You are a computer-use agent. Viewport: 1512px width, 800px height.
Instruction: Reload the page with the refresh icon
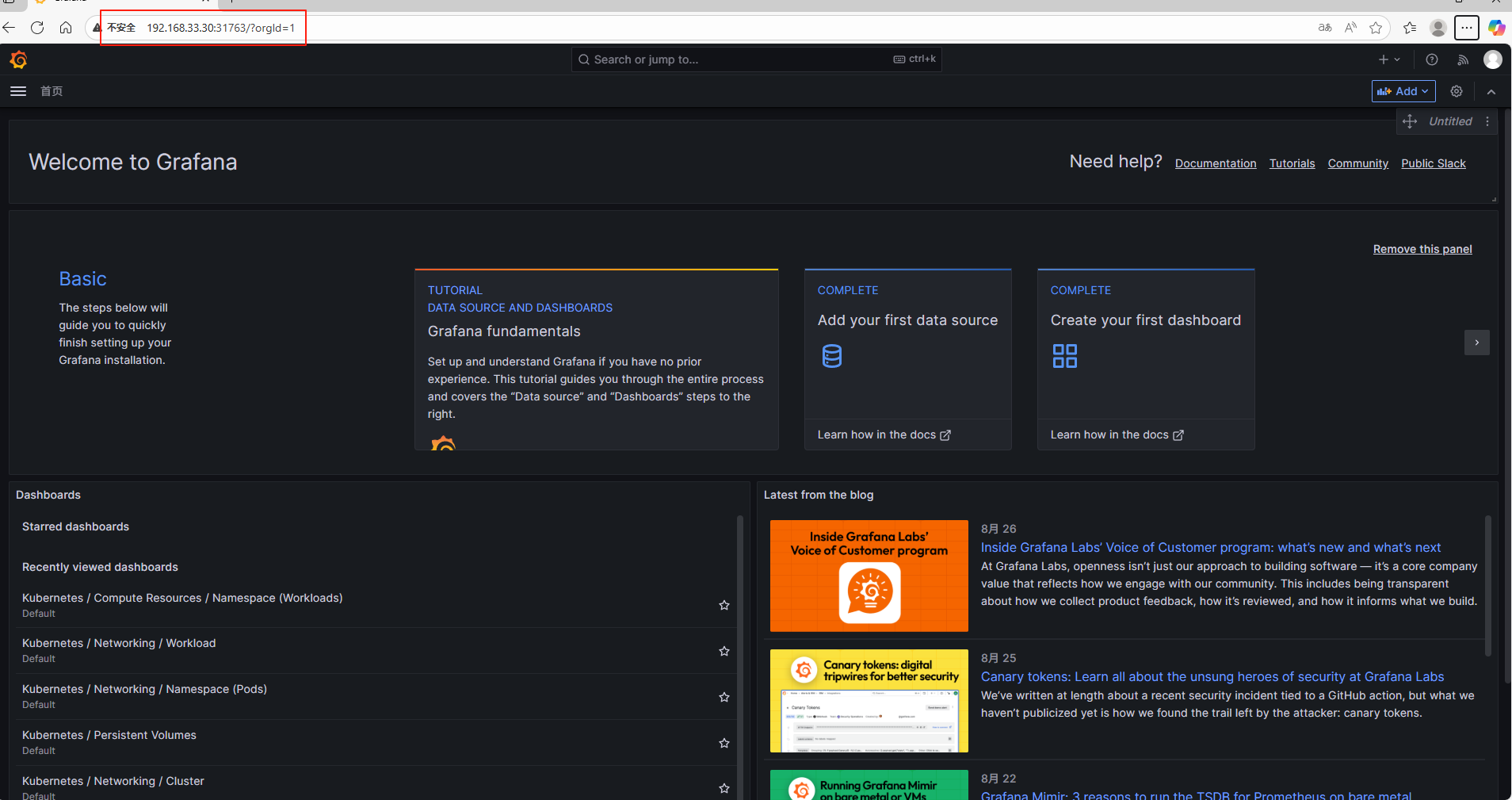click(37, 28)
